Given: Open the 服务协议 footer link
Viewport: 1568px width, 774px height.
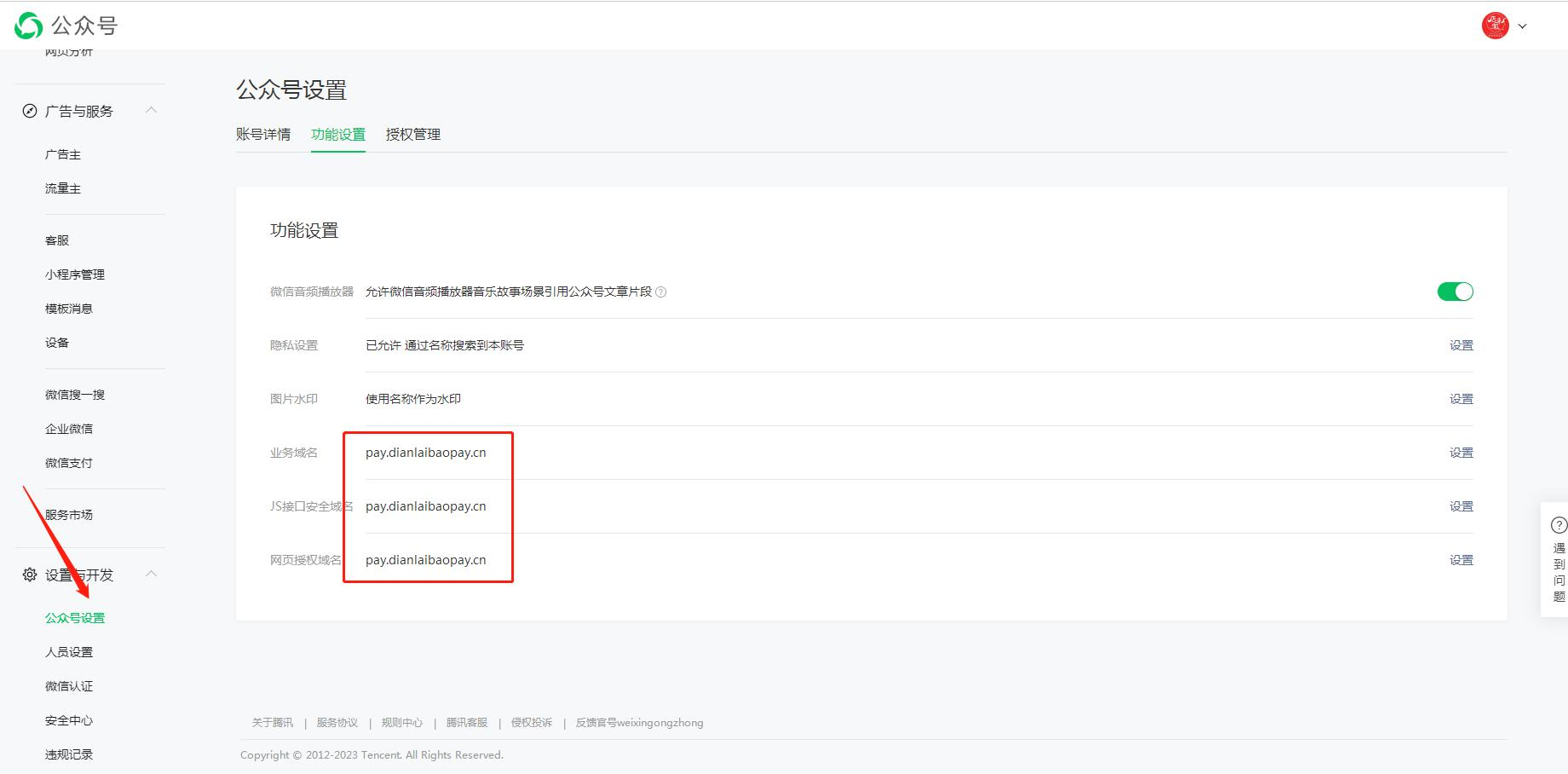Looking at the screenshot, I should (x=337, y=723).
